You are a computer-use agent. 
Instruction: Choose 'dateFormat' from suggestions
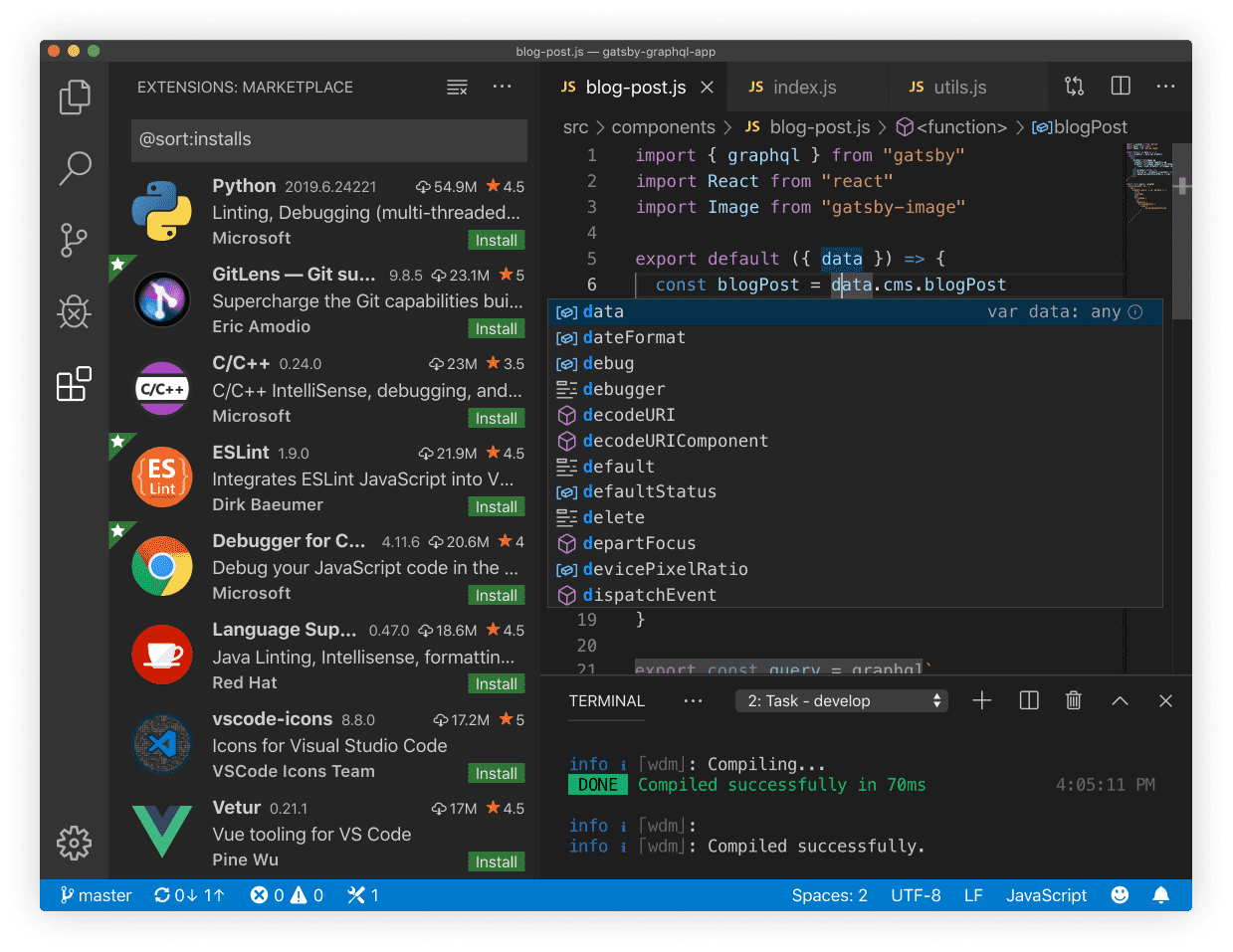click(855, 337)
